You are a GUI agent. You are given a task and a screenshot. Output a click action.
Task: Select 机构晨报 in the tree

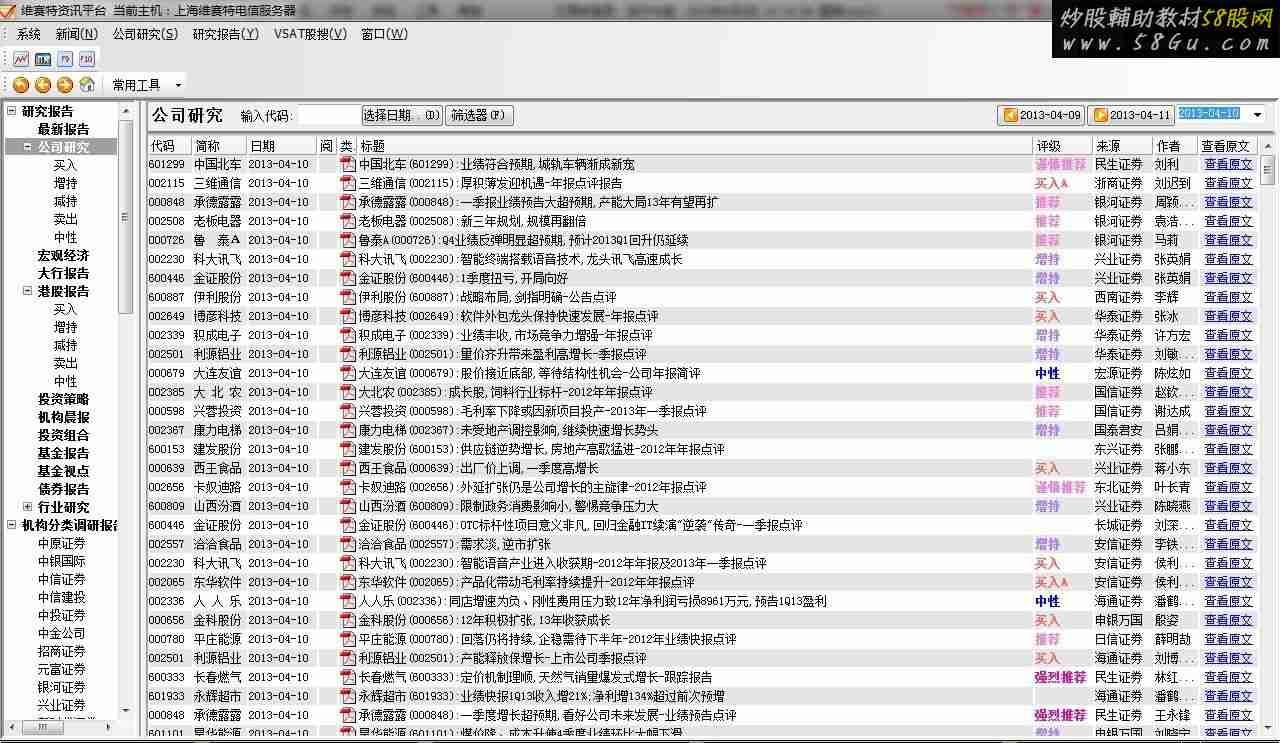point(63,417)
